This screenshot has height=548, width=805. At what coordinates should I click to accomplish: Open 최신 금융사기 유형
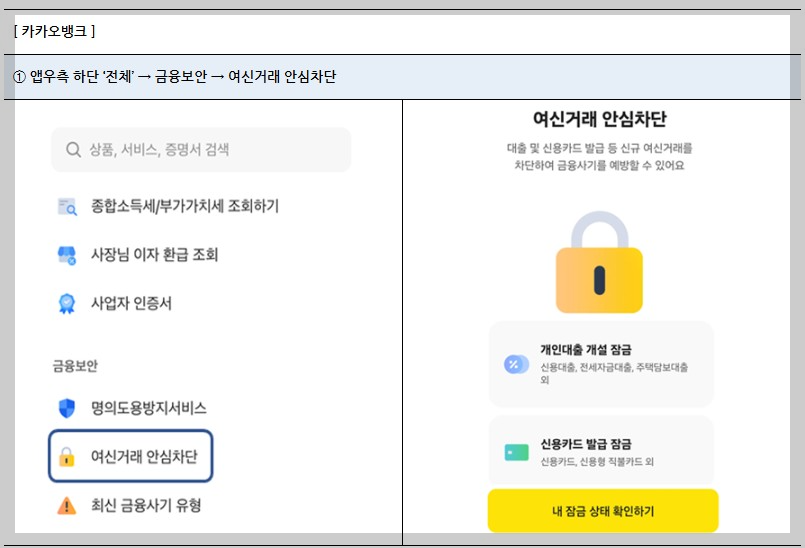(146, 505)
